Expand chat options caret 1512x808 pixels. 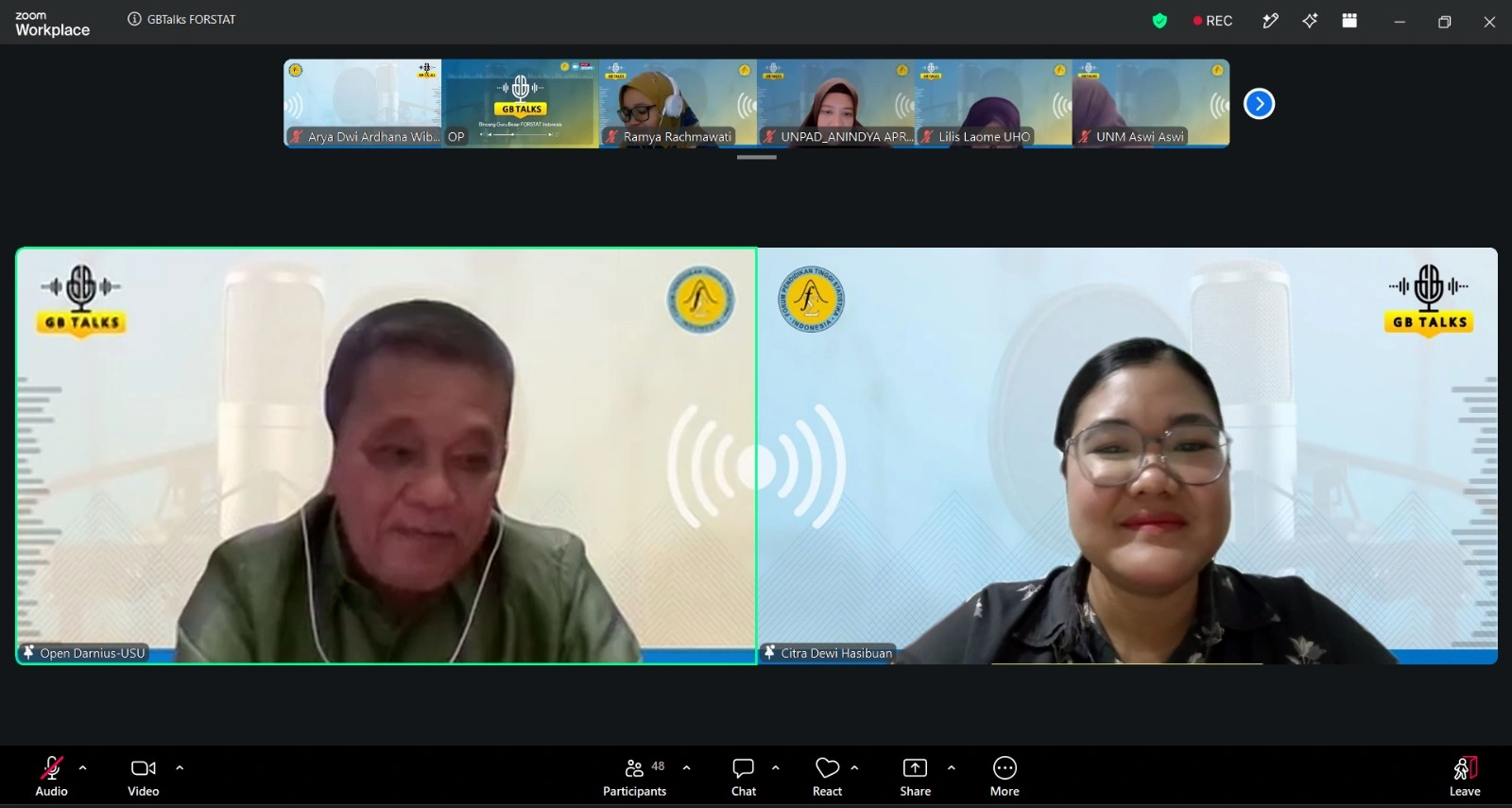click(776, 767)
